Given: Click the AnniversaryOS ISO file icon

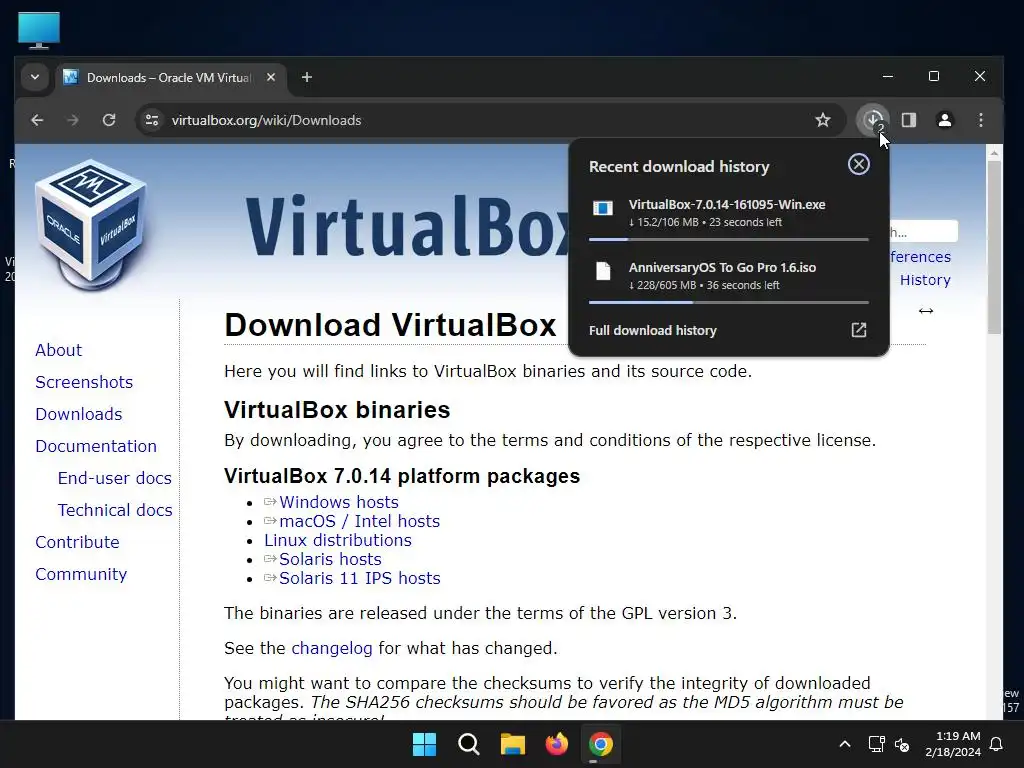Looking at the screenshot, I should tap(603, 271).
